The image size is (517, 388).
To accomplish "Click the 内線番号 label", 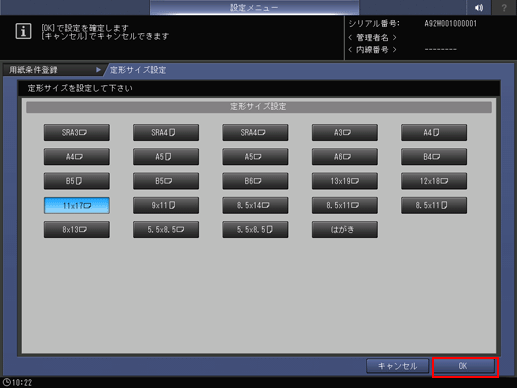I will 372,50.
